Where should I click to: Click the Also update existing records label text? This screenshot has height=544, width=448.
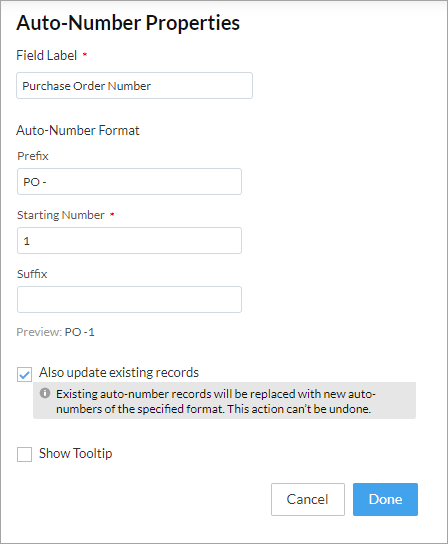(119, 372)
